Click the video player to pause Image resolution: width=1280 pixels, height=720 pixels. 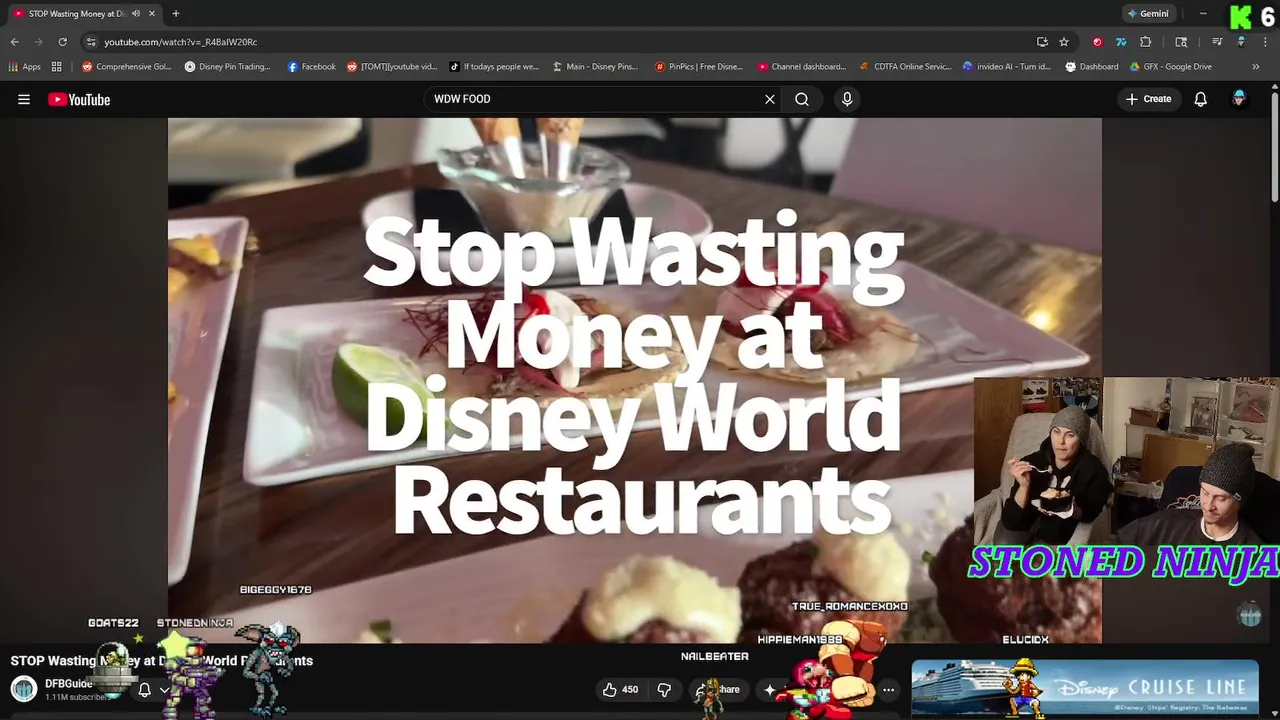tap(634, 380)
